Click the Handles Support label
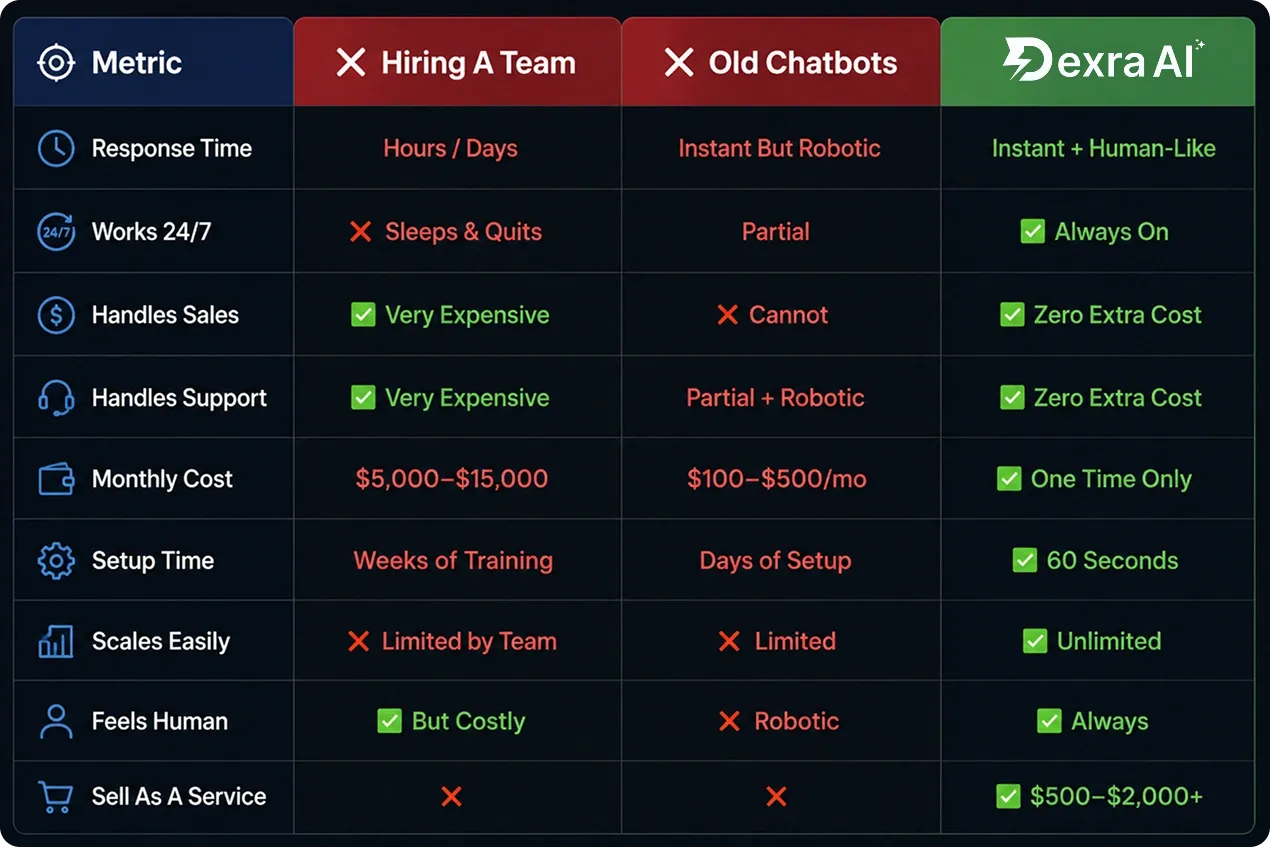The width and height of the screenshot is (1270, 847). [180, 398]
